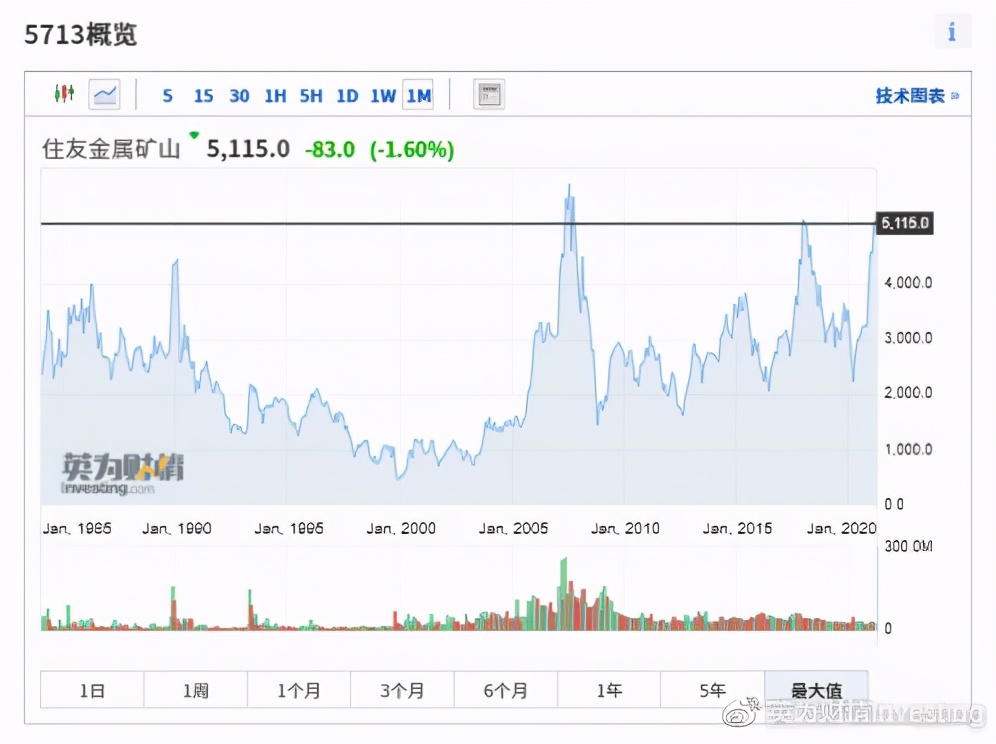Activate the S seconds interval
Screen dimensions: 996x744
[x=167, y=96]
